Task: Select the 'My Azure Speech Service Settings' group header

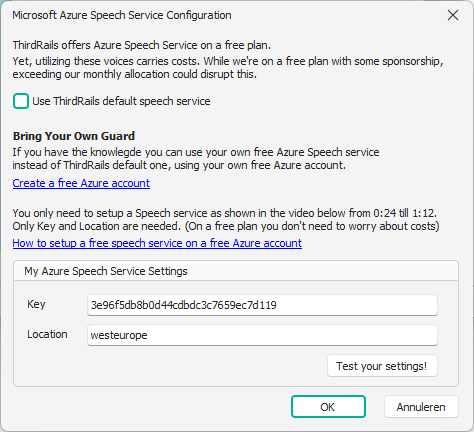Action: pyautogui.click(x=106, y=271)
